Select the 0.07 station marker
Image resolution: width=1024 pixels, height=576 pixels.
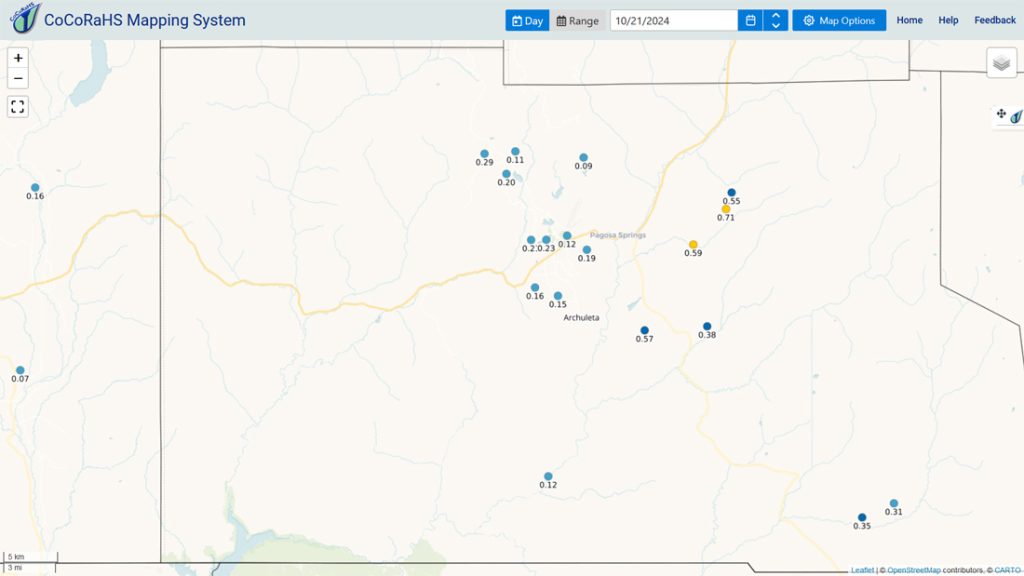[20, 370]
